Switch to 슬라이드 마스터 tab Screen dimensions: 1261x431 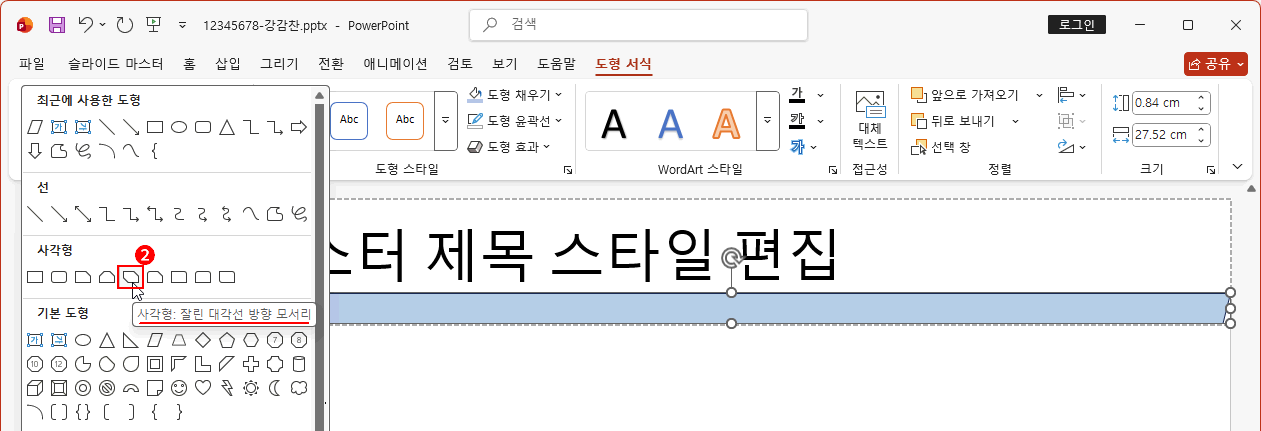116,64
